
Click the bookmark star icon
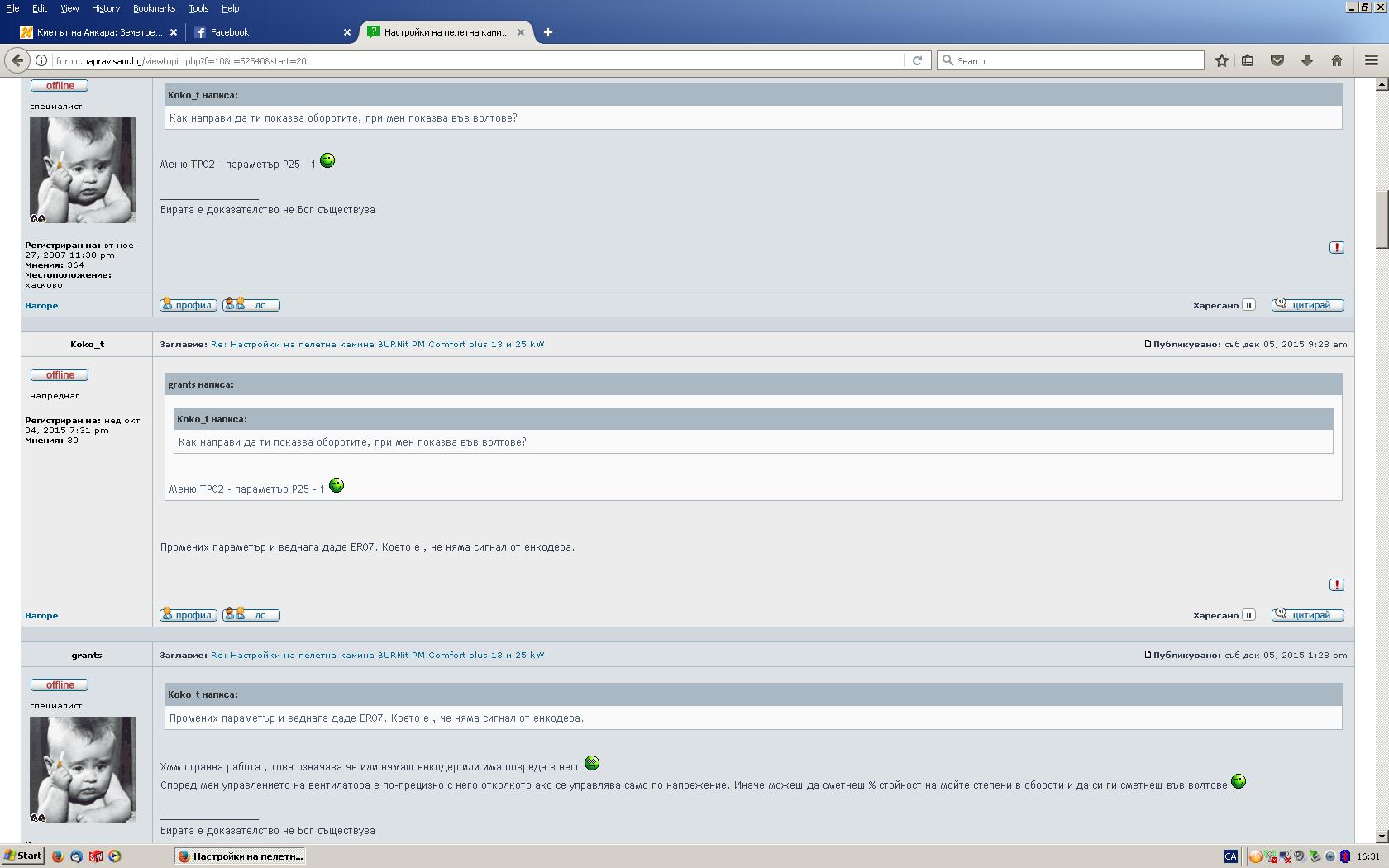[1221, 60]
